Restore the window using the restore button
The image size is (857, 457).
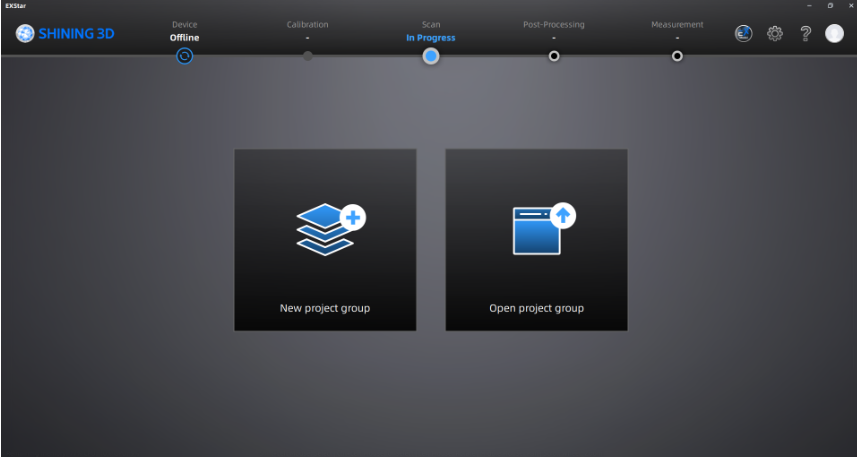[x=830, y=5]
